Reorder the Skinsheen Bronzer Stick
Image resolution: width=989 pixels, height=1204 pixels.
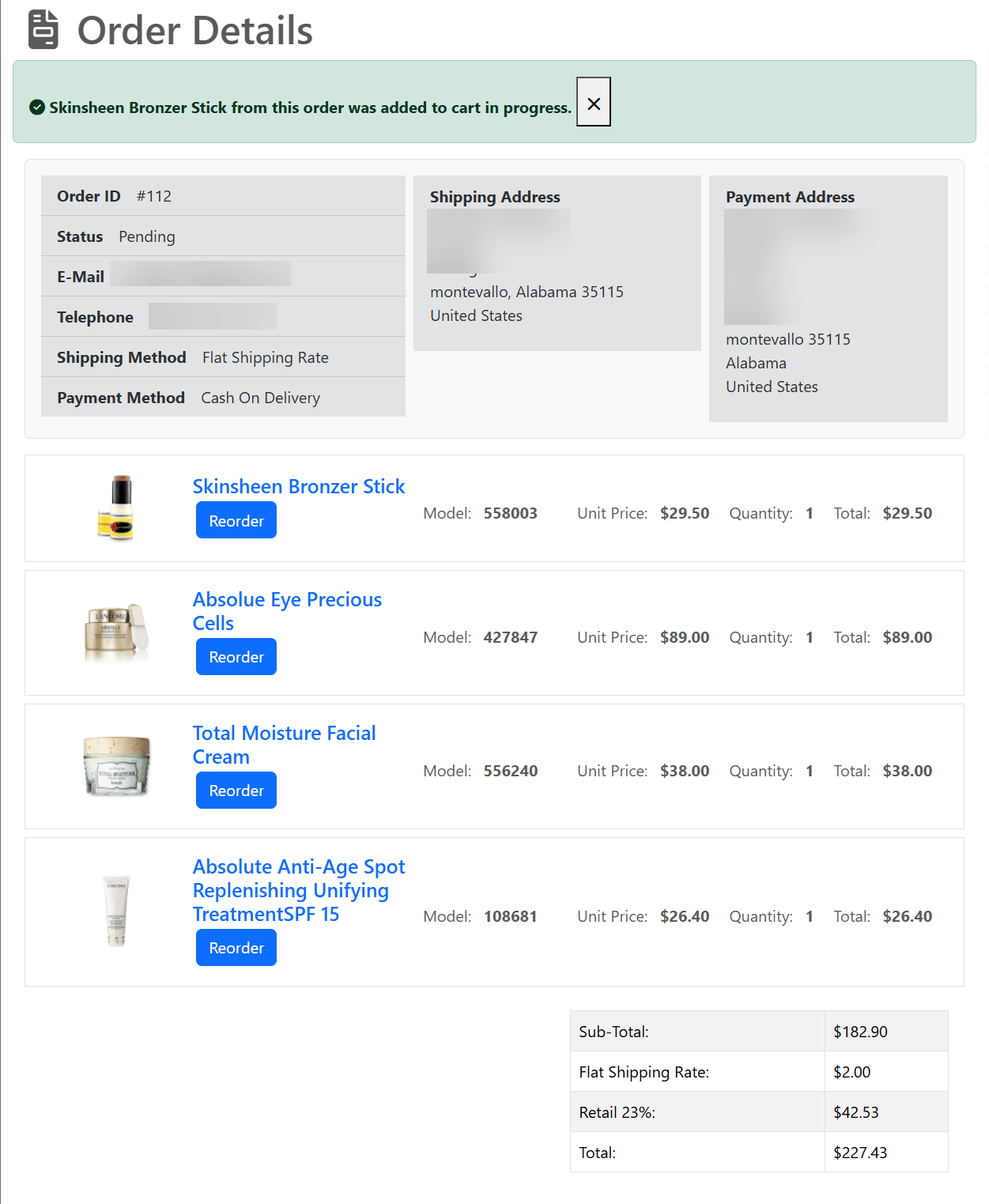click(236, 520)
